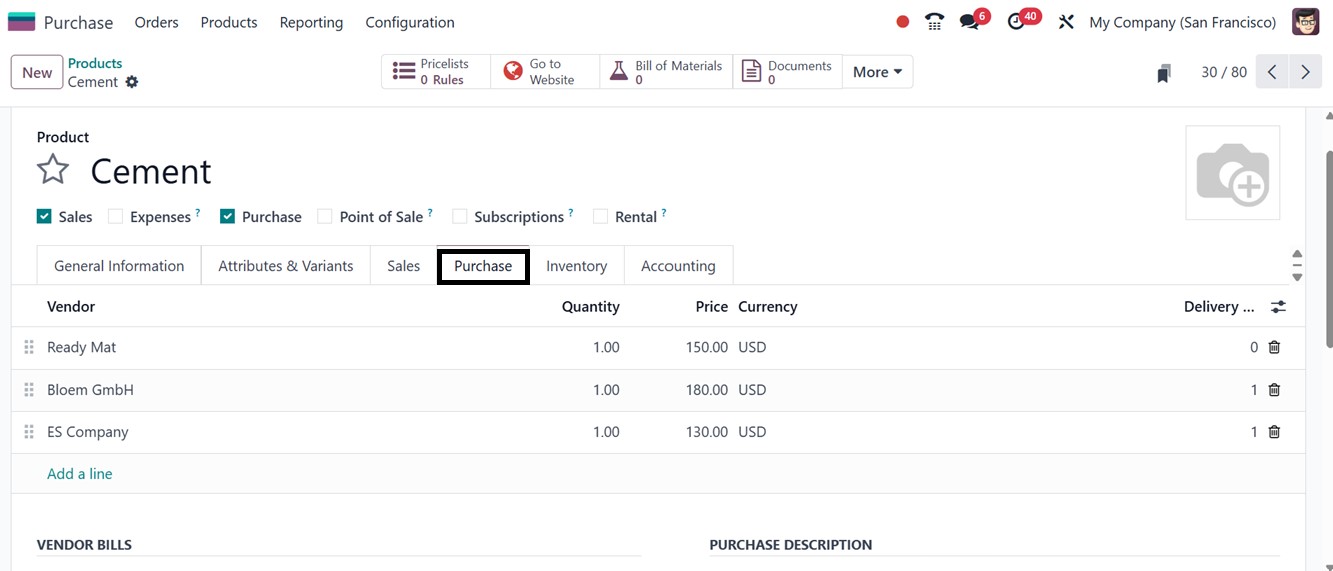Switch to the Inventory tab

(x=576, y=266)
